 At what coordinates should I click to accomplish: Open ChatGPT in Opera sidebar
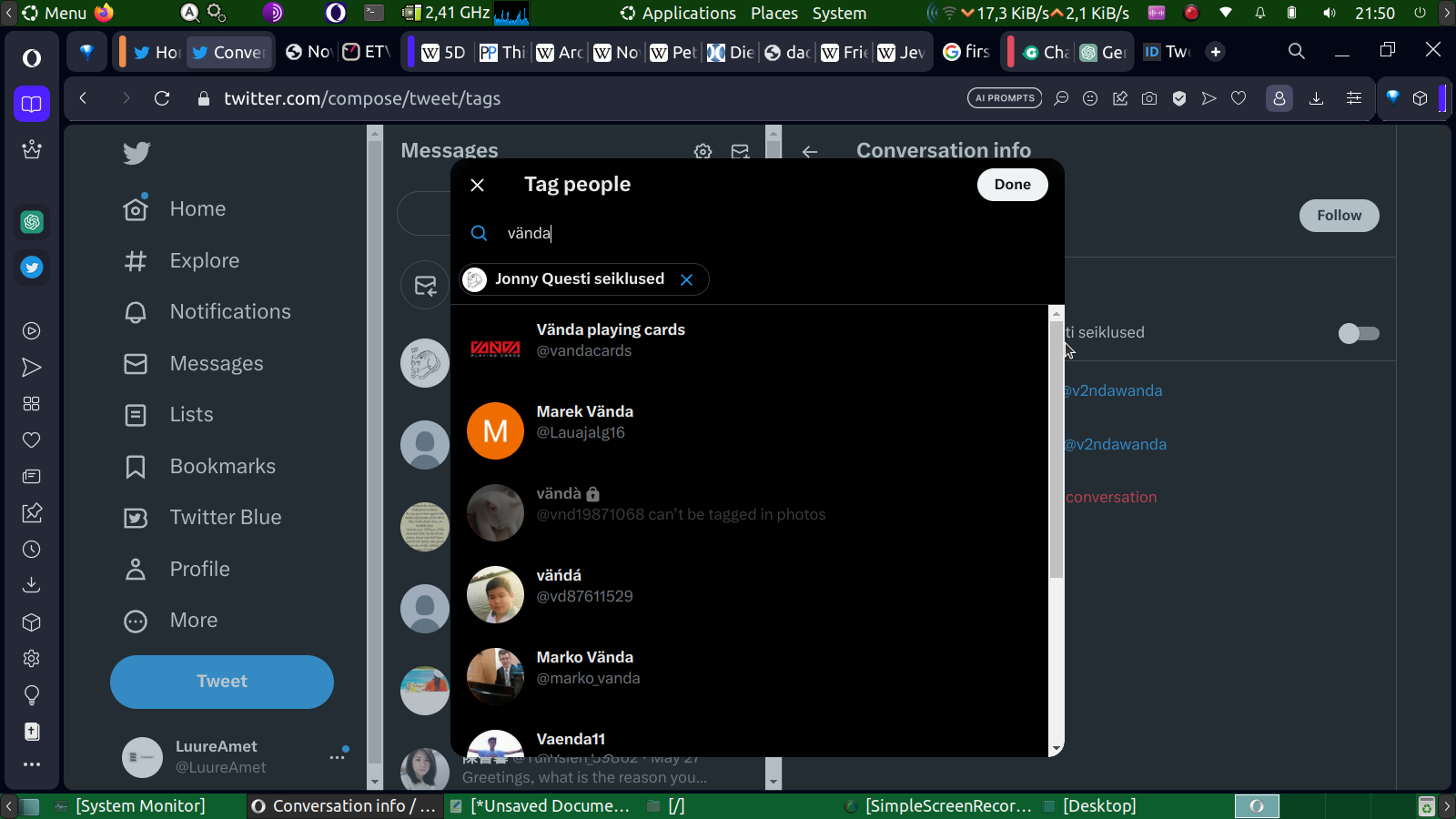click(32, 221)
